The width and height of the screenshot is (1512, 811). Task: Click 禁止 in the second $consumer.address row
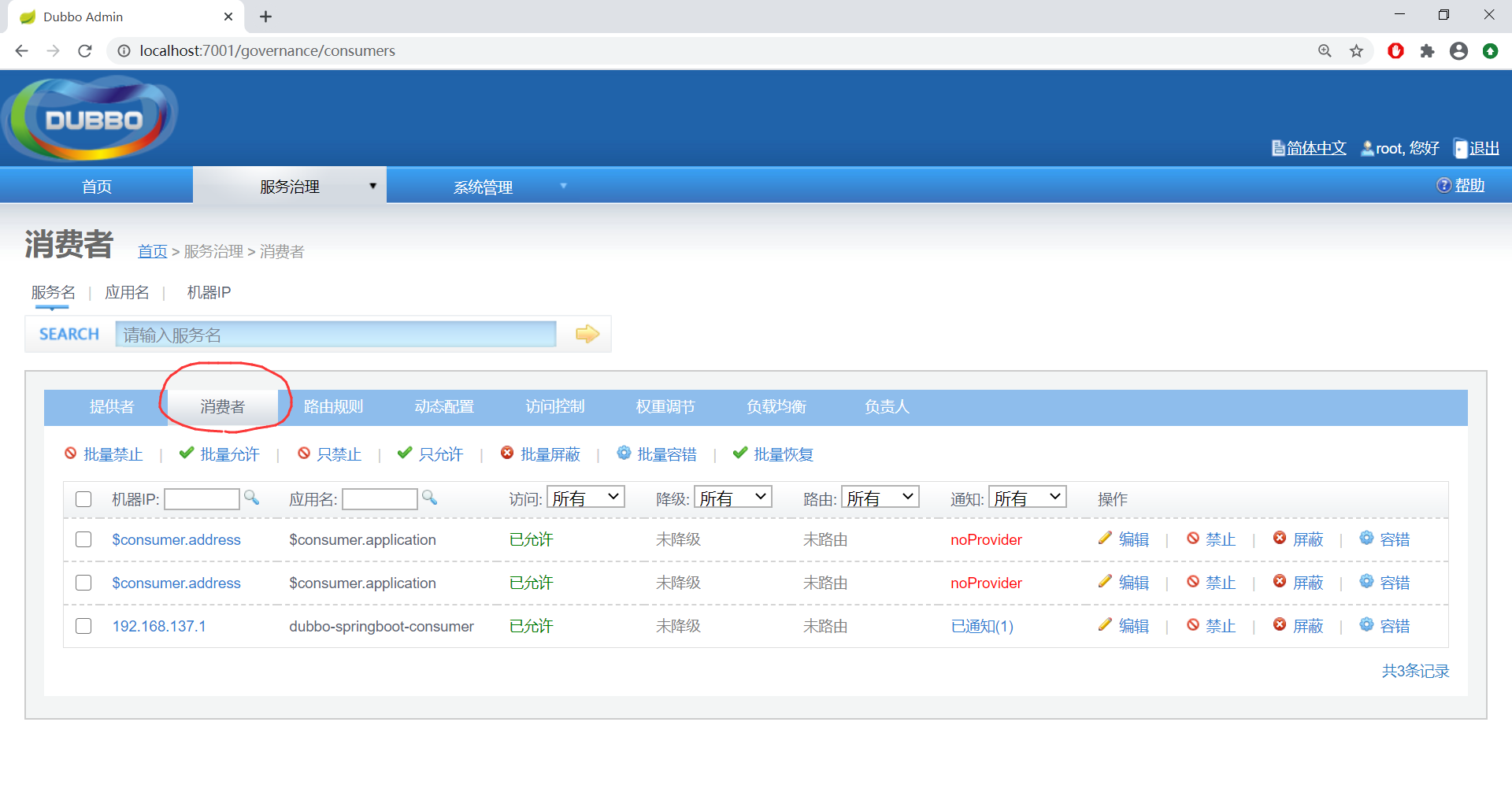(x=1221, y=583)
